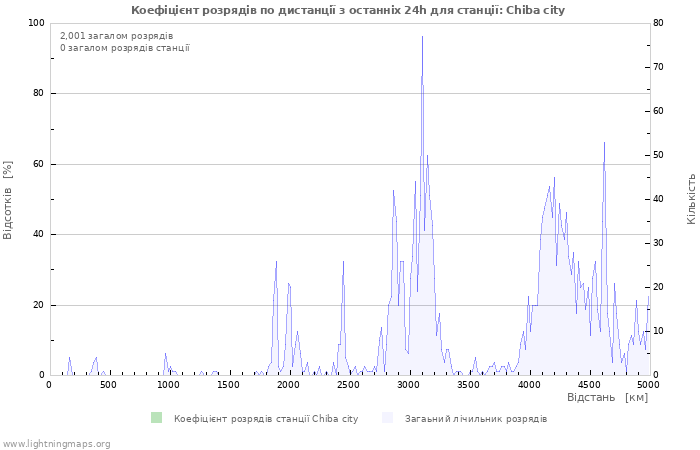Click the 'Відстань [км]' x-axis label
Screen dimensions: 700x450
[x=607, y=397]
